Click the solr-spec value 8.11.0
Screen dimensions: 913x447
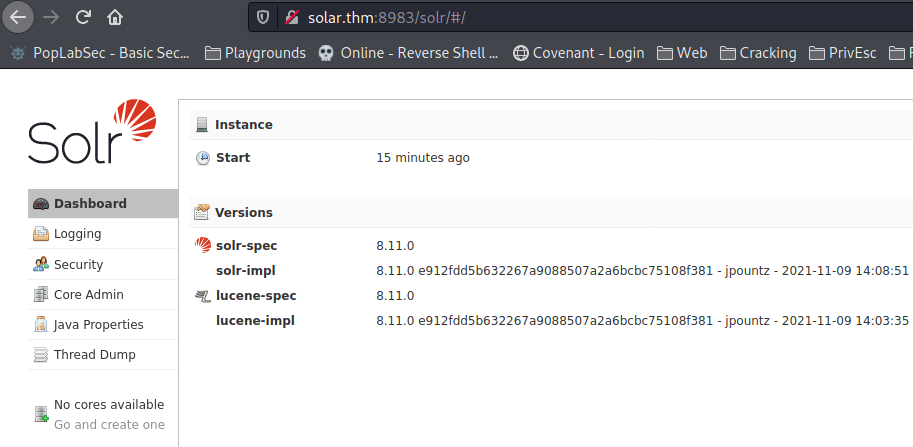click(395, 246)
